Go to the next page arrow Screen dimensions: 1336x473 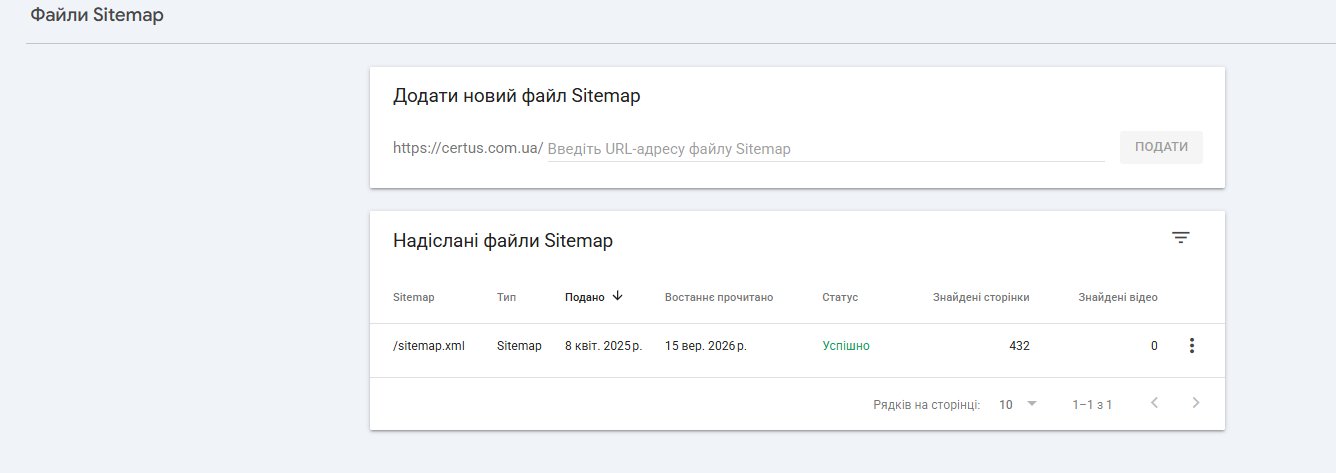pyautogui.click(x=1196, y=403)
